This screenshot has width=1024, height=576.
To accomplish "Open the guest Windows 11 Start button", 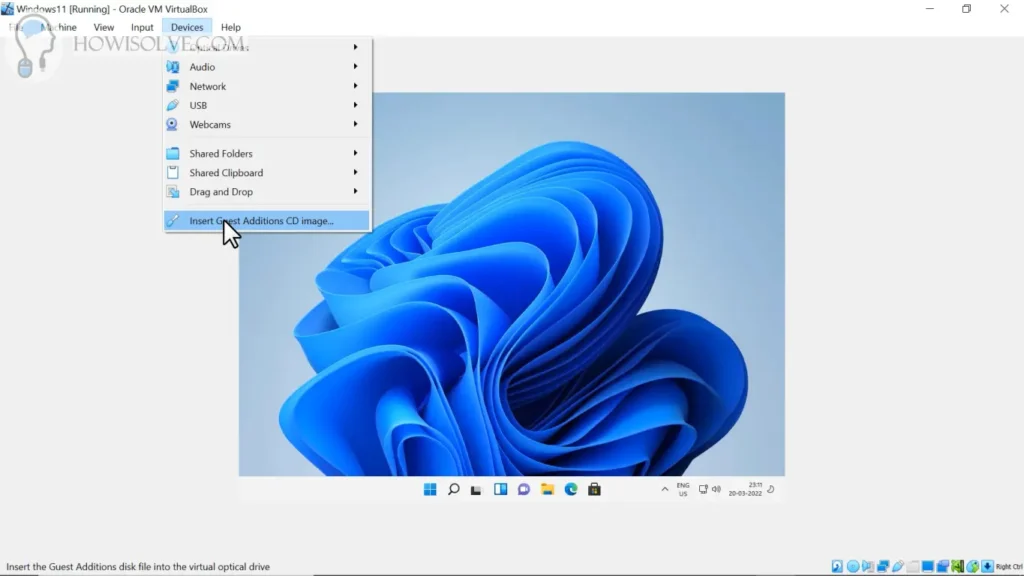I will point(430,489).
